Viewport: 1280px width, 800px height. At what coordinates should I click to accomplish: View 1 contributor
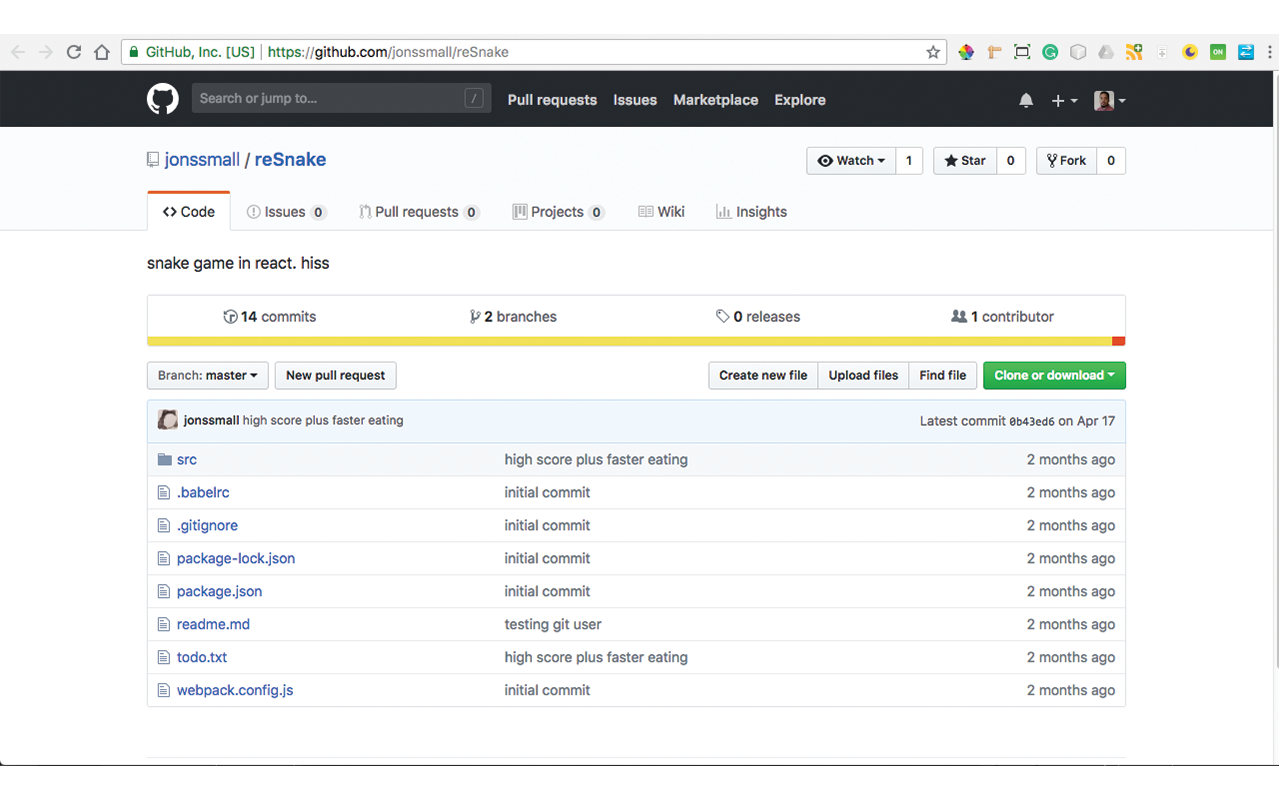[x=1003, y=317]
